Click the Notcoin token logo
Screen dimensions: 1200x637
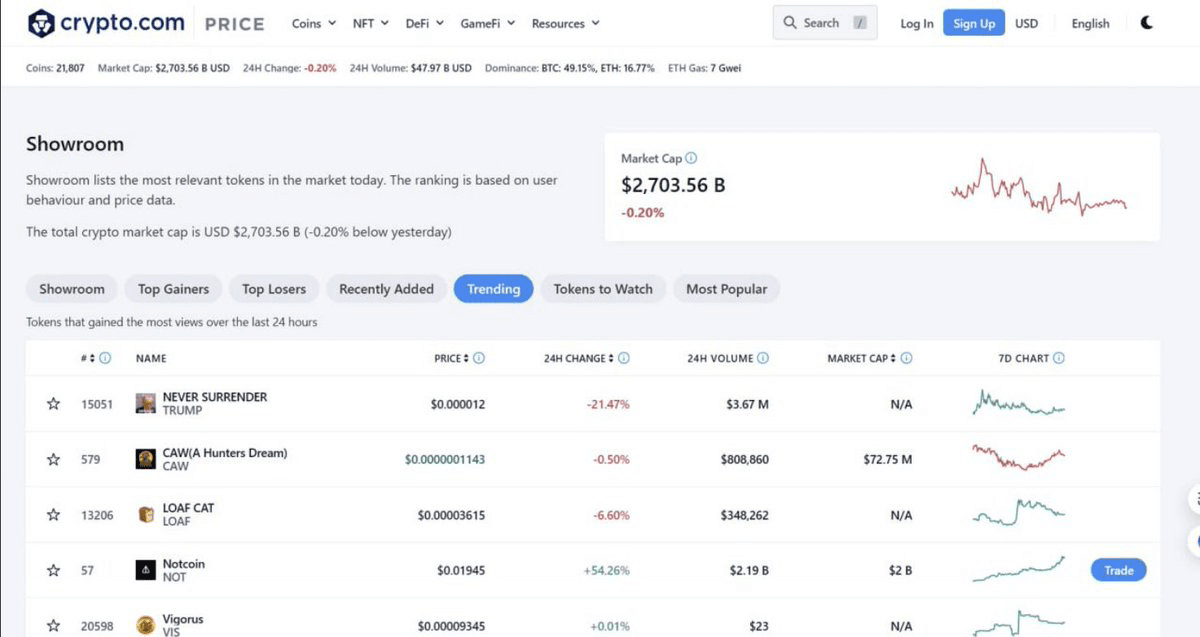pyautogui.click(x=146, y=570)
